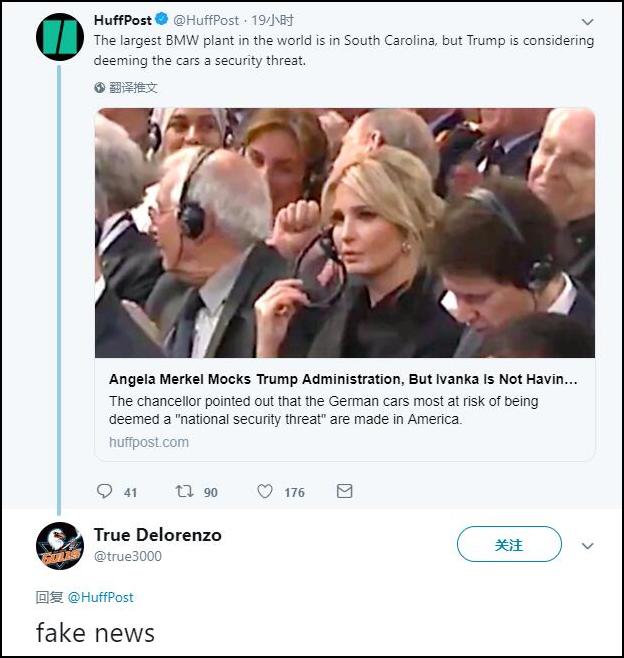Image resolution: width=624 pixels, height=658 pixels.
Task: Follow True Delorenzo with 关注 button
Action: click(x=509, y=545)
